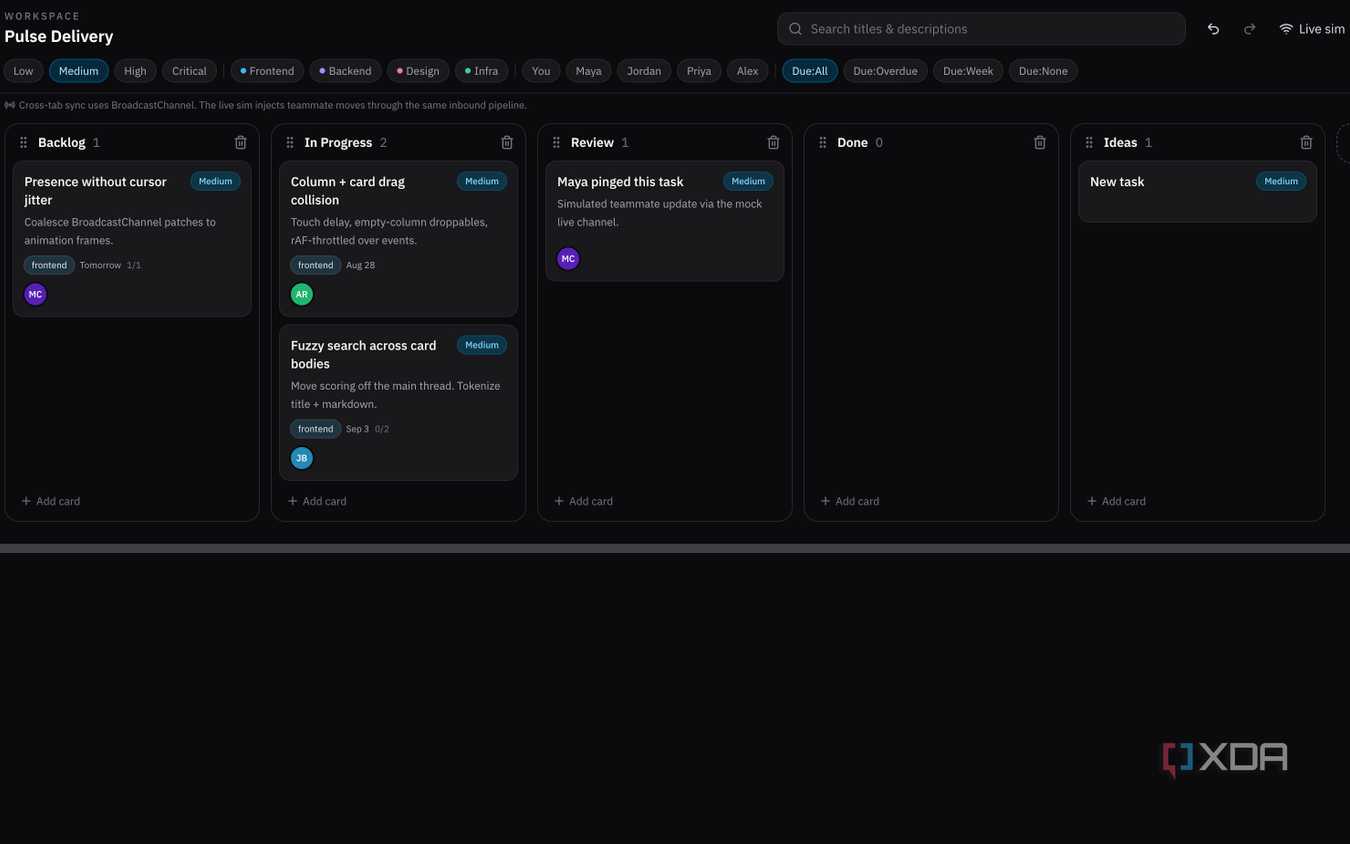
Task: Click the undo arrow icon
Action: (x=1213, y=29)
